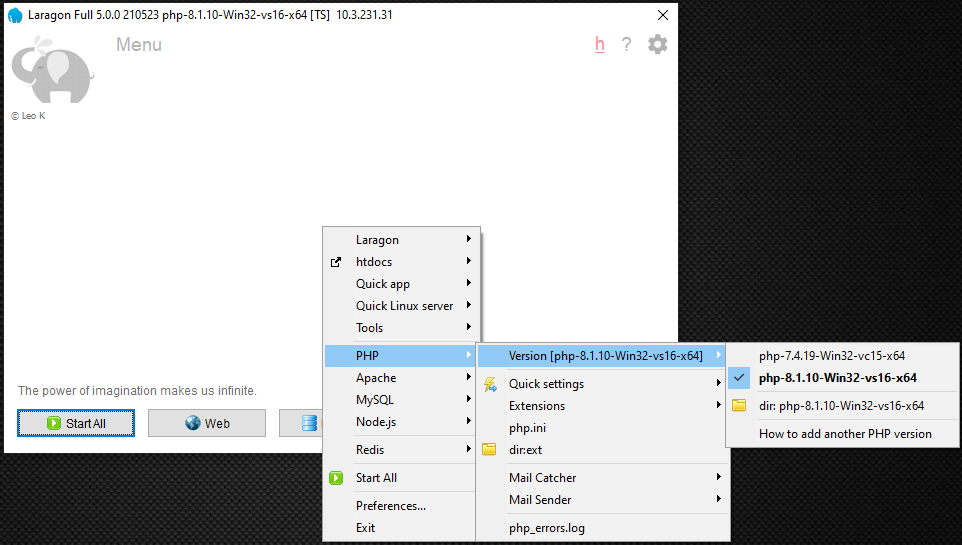Image resolution: width=962 pixels, height=545 pixels.
Task: Open Preferences... from the menu
Action: tap(401, 506)
